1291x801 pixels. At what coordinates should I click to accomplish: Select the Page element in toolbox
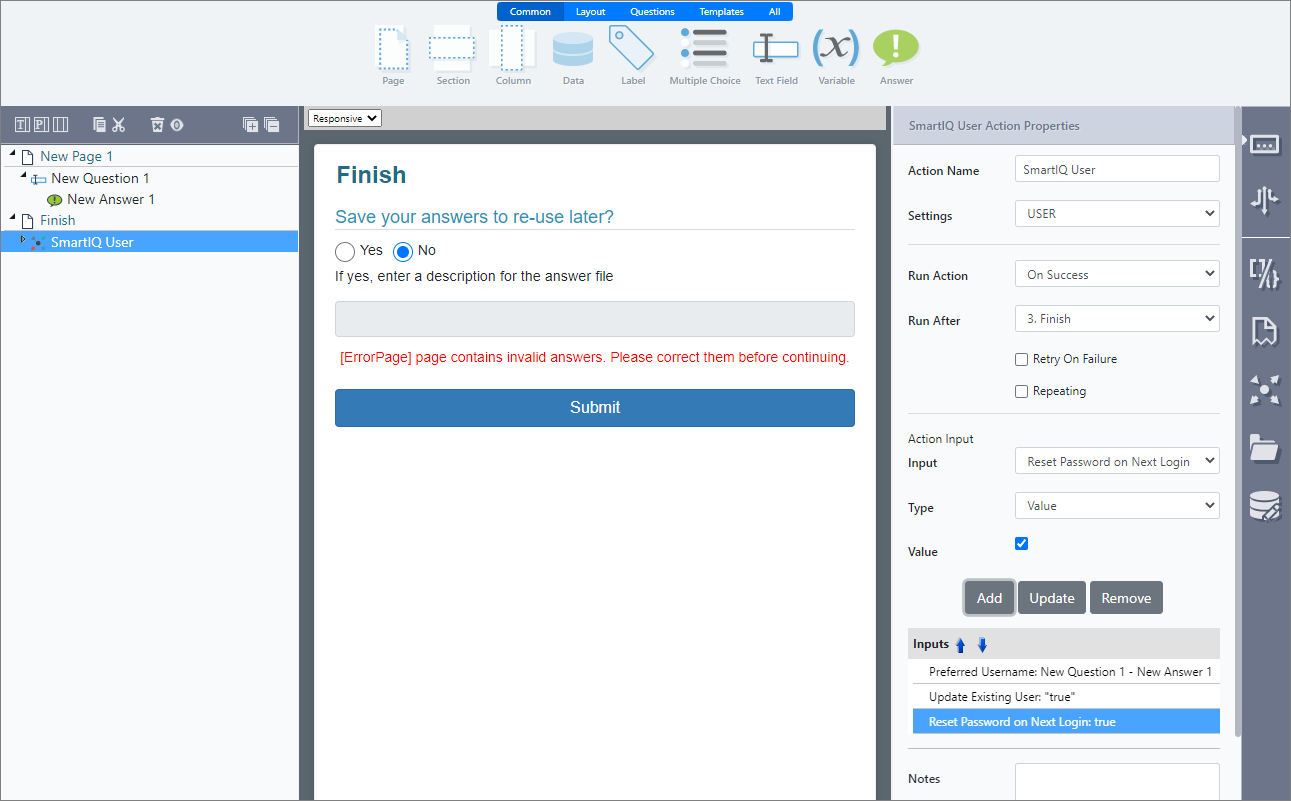pos(393,55)
